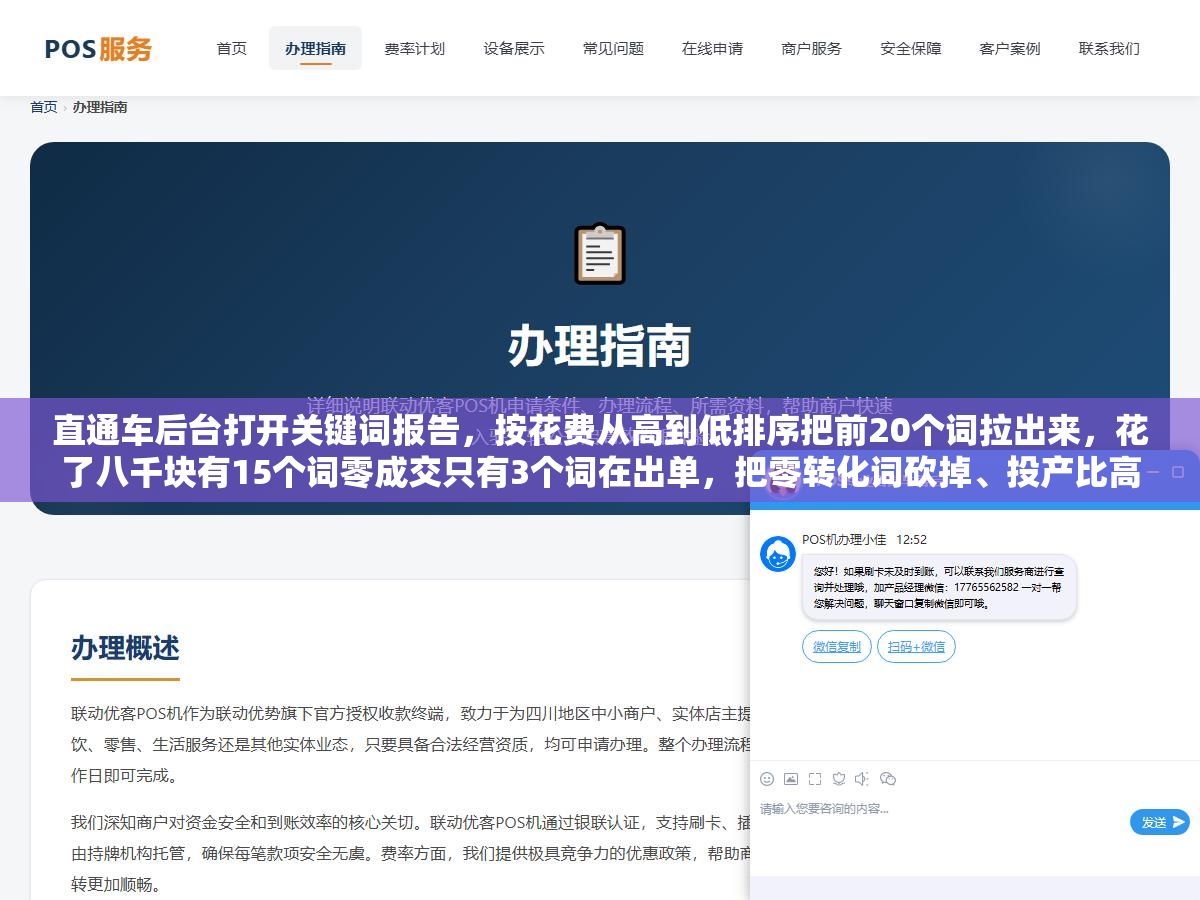
Task: Attach an image in the chat window
Action: (x=791, y=779)
